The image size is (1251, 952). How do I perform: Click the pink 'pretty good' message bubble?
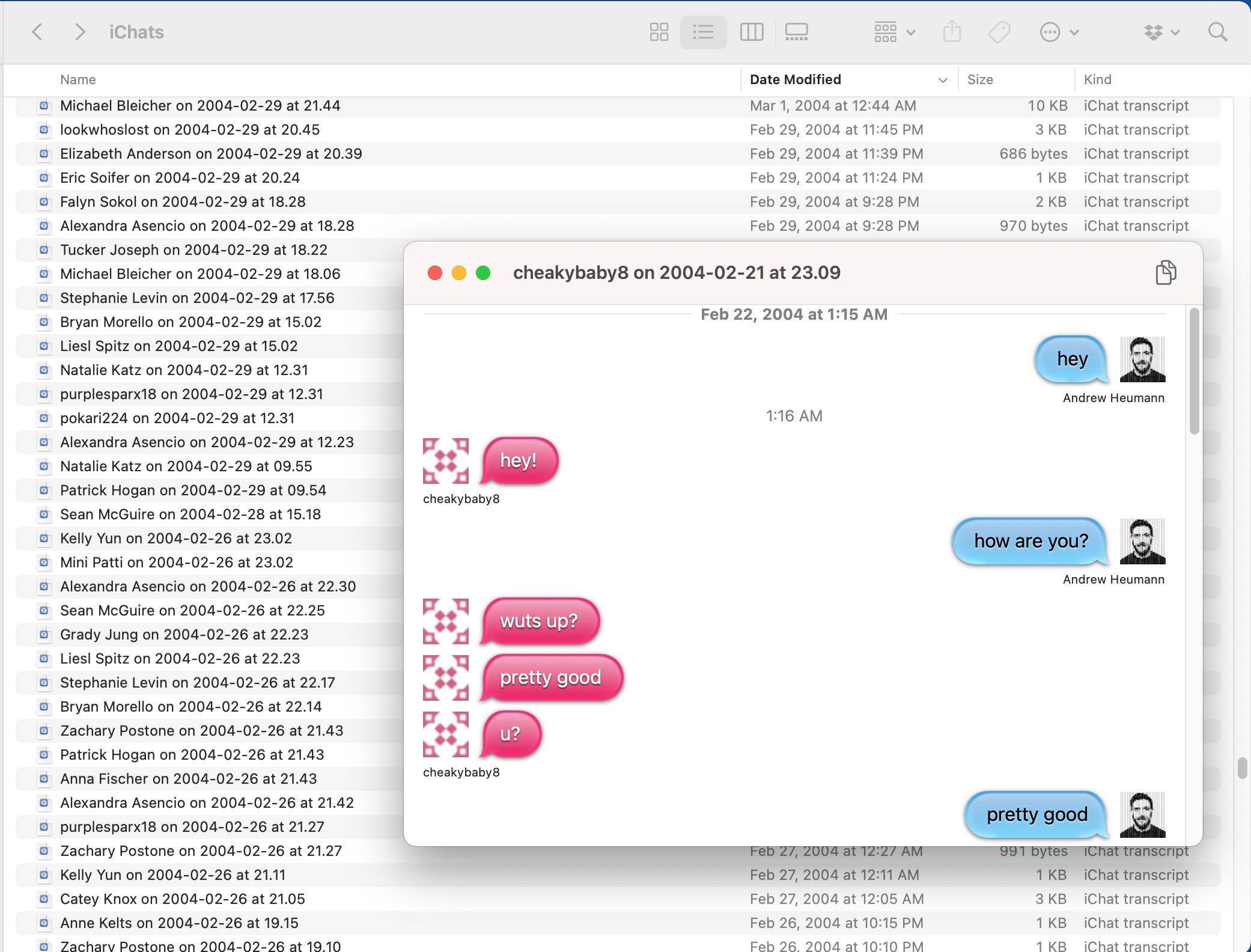pyautogui.click(x=550, y=677)
